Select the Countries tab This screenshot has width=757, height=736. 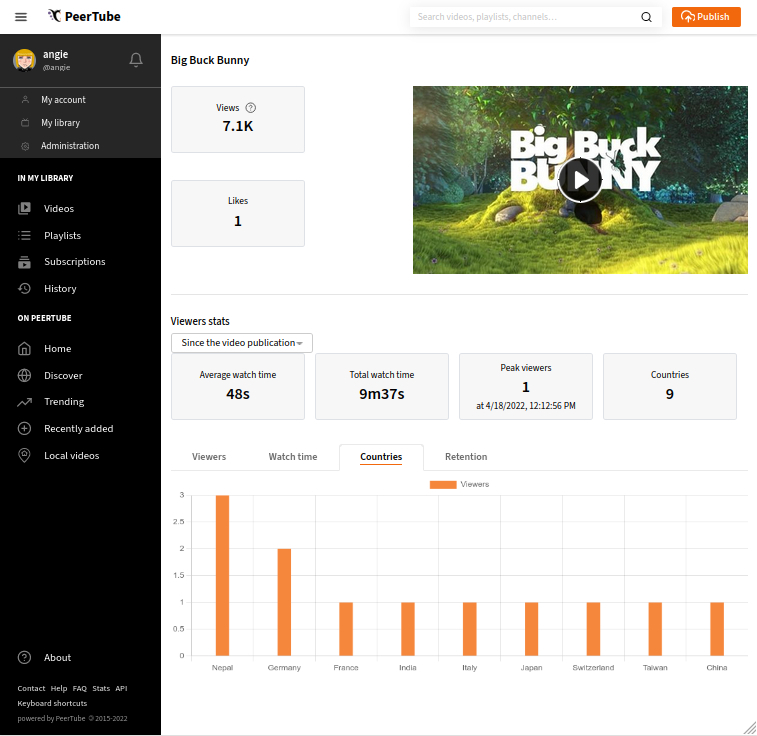coord(381,457)
